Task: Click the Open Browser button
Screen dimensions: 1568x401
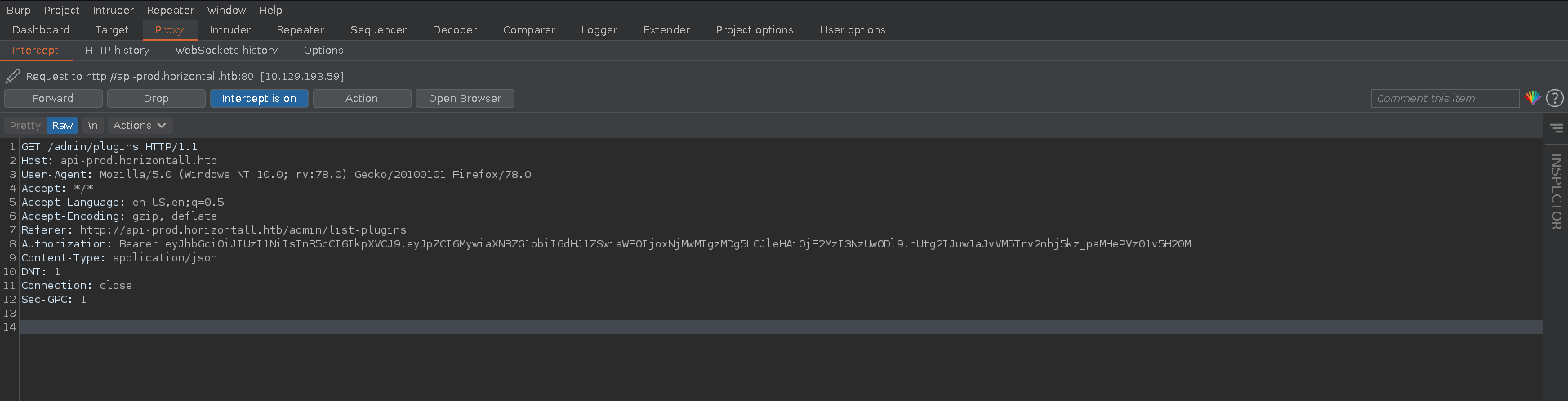Action: point(465,98)
